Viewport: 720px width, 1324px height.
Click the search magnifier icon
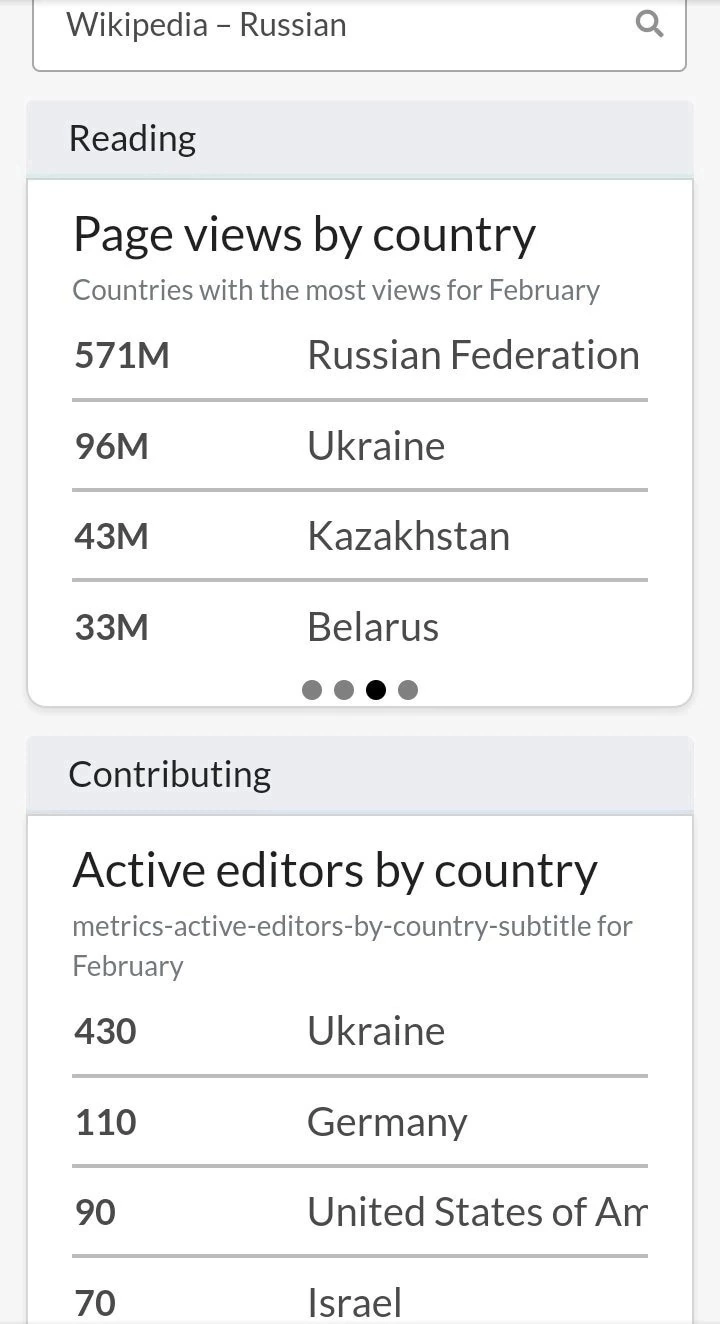pos(650,24)
